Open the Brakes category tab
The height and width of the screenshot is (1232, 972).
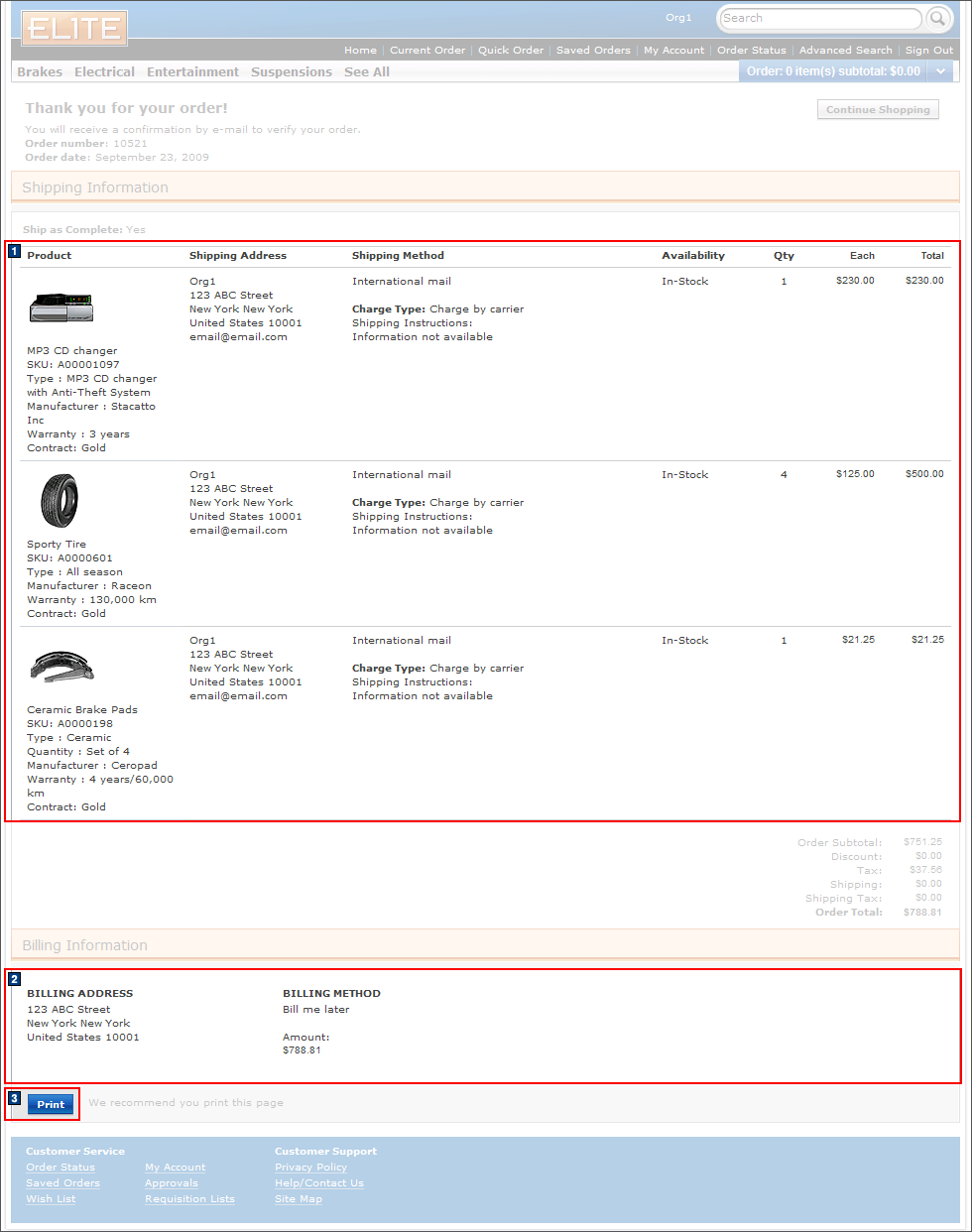click(x=39, y=70)
